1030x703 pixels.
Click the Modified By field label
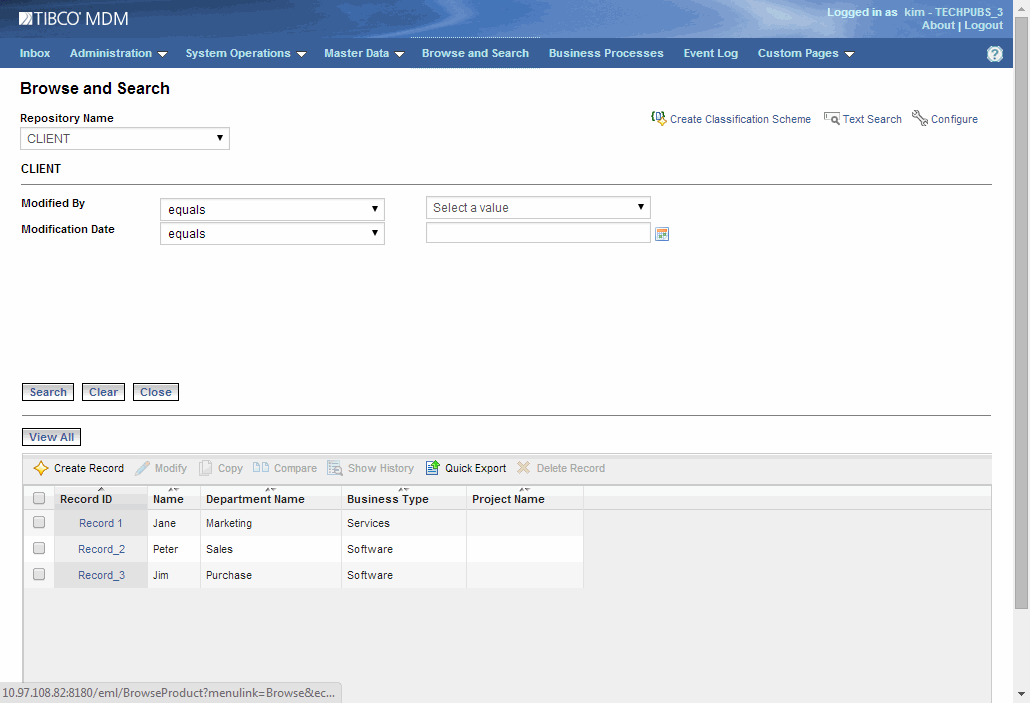click(53, 203)
